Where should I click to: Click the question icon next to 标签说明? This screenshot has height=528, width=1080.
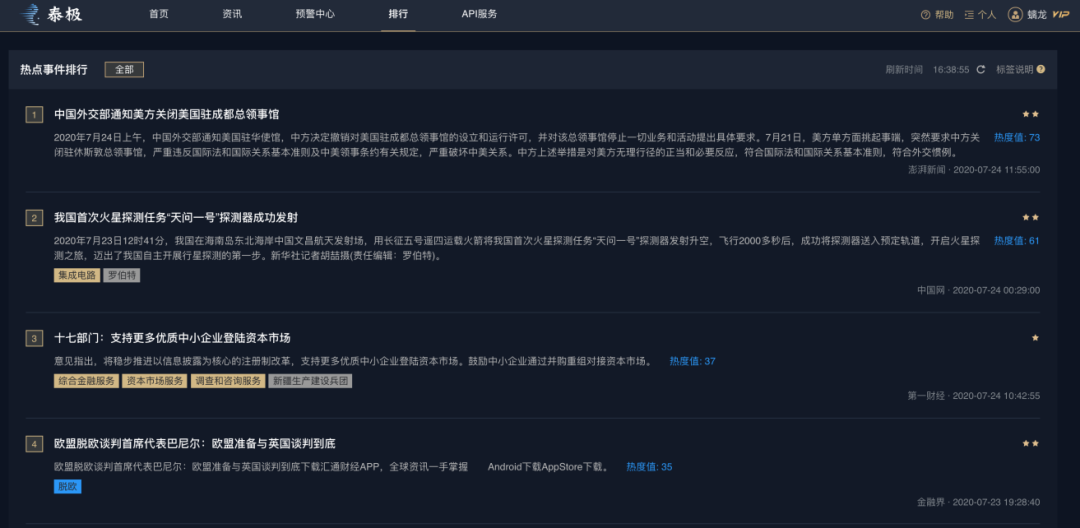coord(1041,70)
